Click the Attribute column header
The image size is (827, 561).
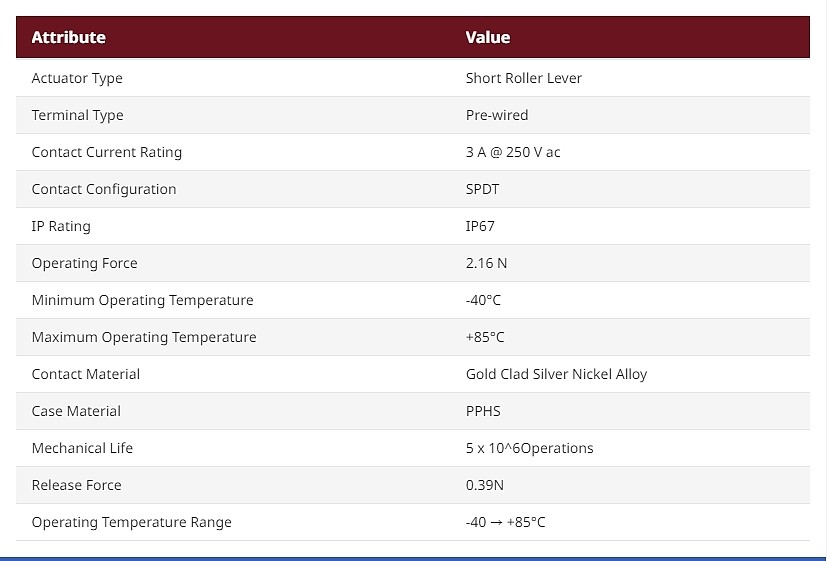pyautogui.click(x=69, y=37)
